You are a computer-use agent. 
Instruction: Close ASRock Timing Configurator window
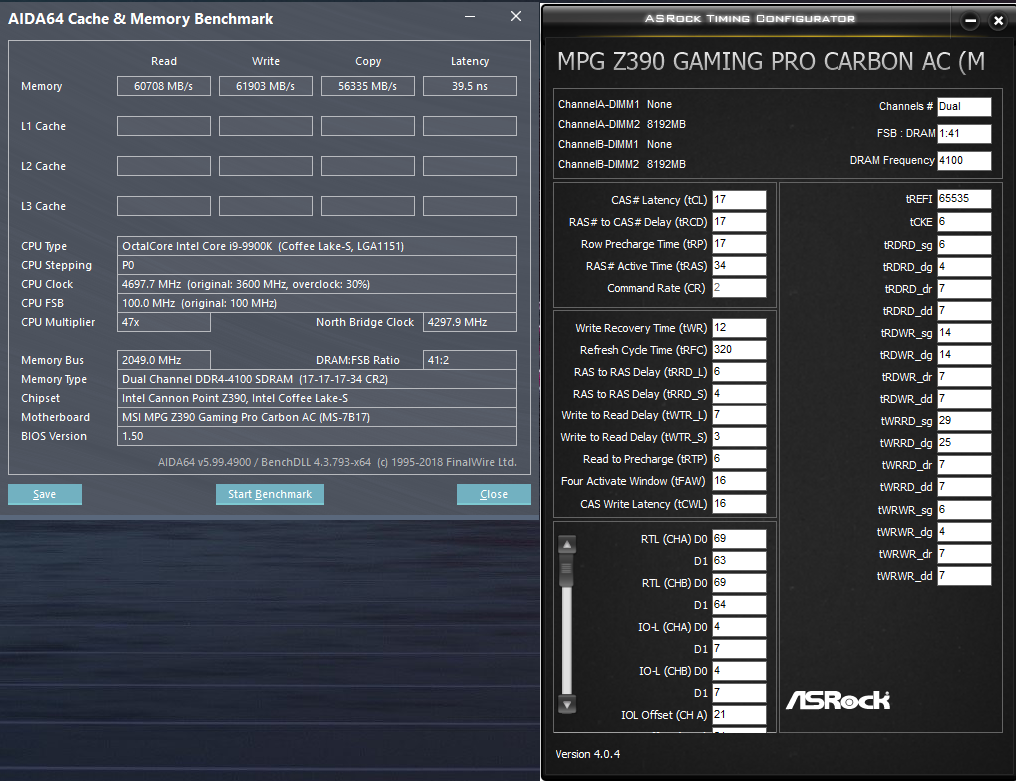pyautogui.click(x=999, y=21)
